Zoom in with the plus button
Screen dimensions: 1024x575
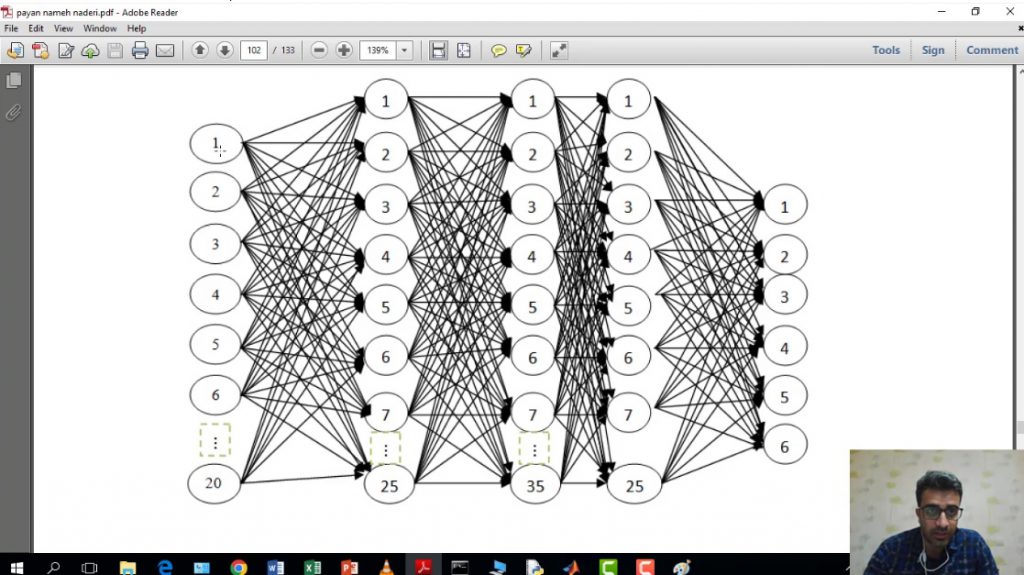[x=344, y=50]
